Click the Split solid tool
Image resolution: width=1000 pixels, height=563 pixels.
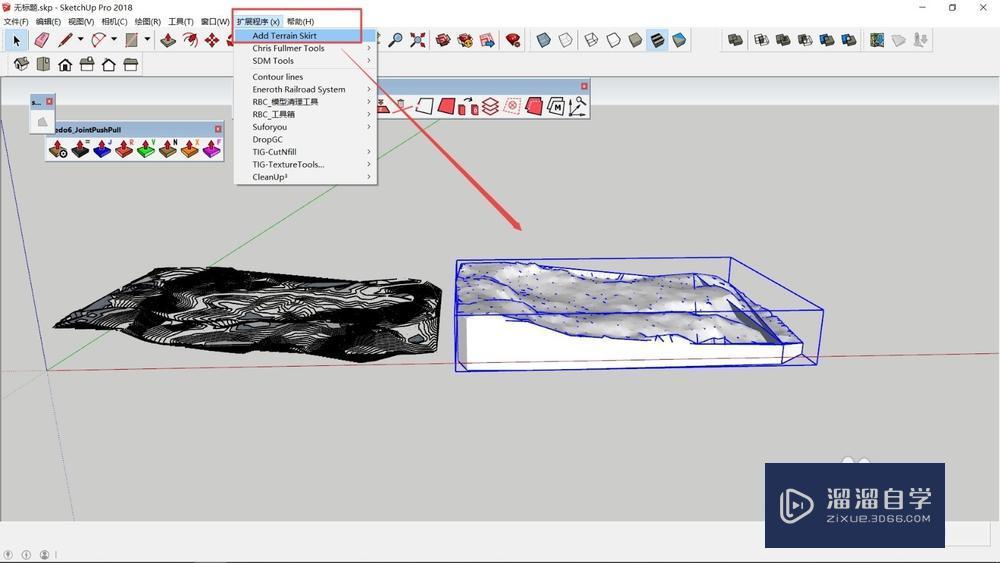(848, 40)
